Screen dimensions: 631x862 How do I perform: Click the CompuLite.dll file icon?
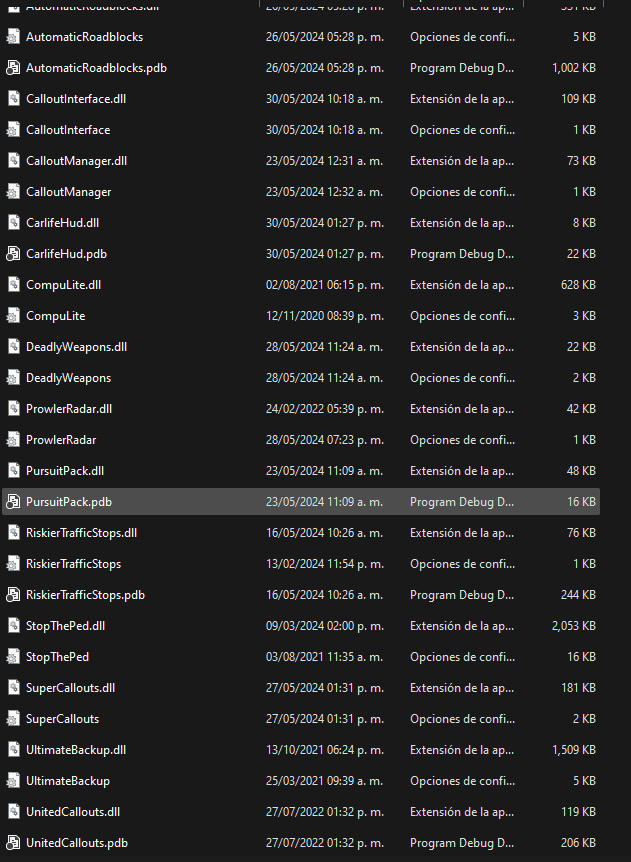(x=13, y=285)
